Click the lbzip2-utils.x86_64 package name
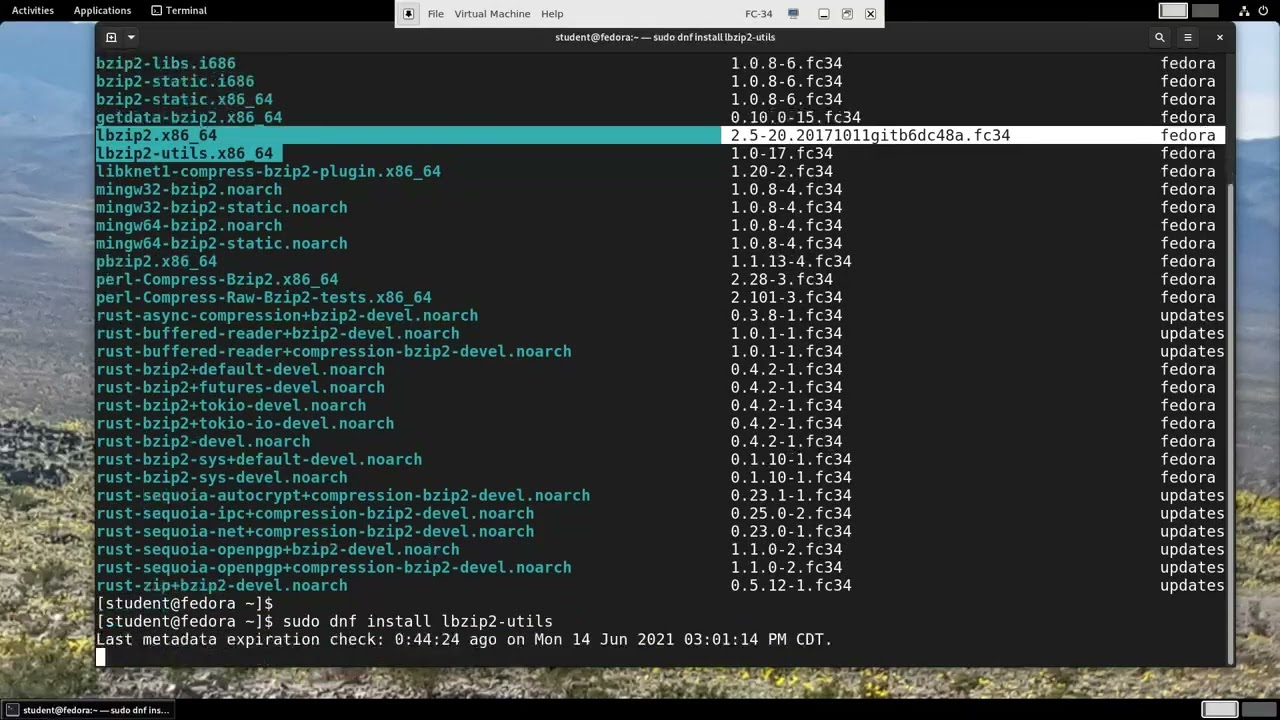The image size is (1280, 720). point(184,153)
